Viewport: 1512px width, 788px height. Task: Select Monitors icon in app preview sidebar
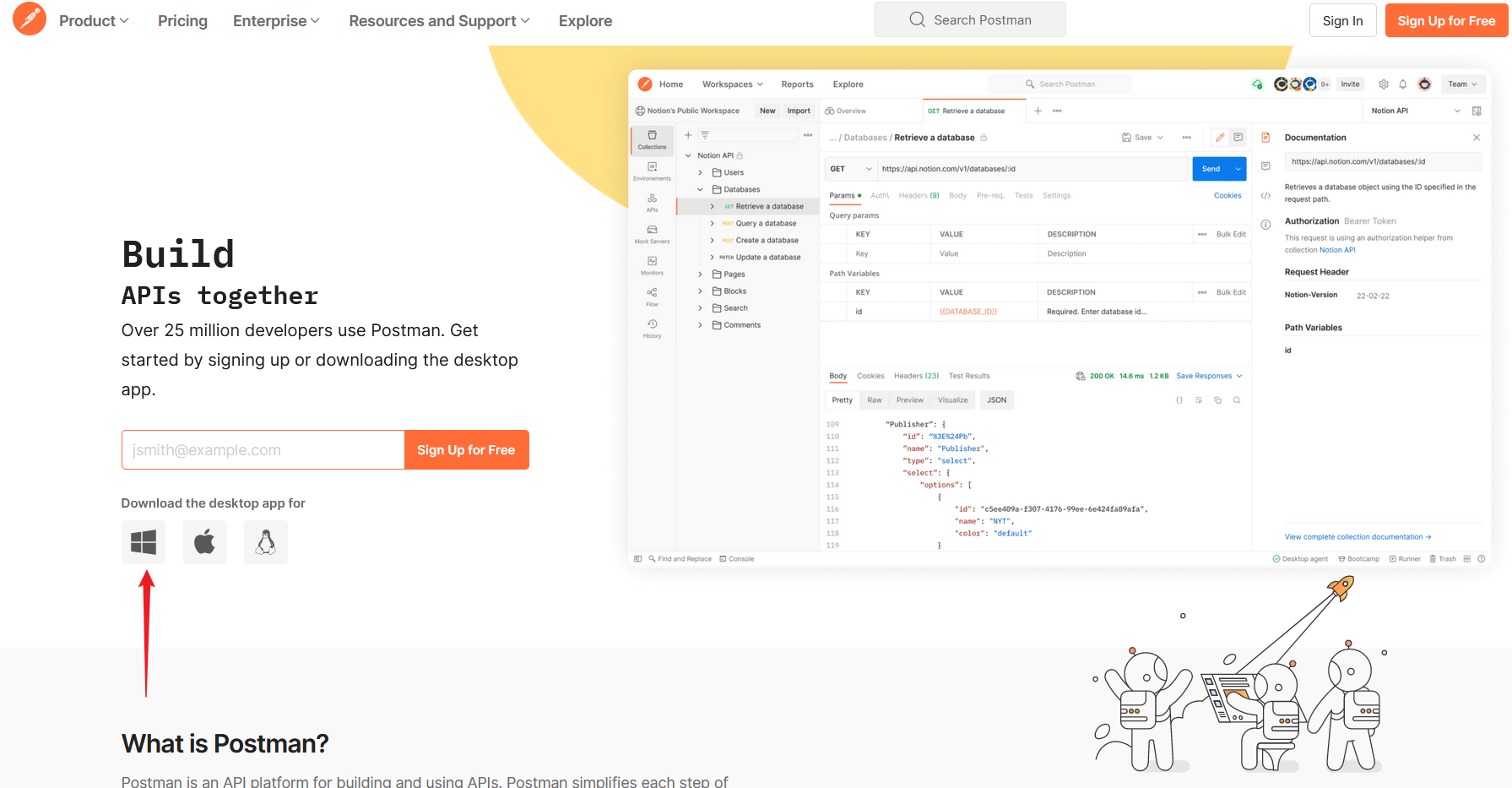(x=652, y=265)
